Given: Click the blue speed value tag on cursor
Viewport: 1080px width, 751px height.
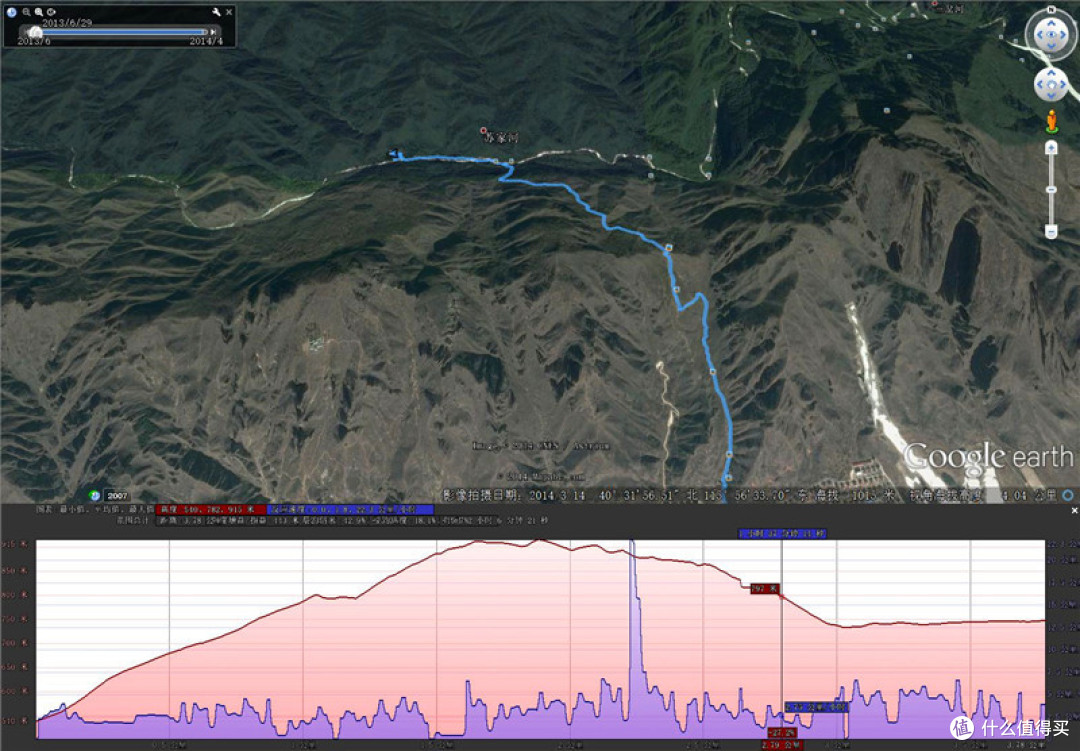Looking at the screenshot, I should click(816, 707).
